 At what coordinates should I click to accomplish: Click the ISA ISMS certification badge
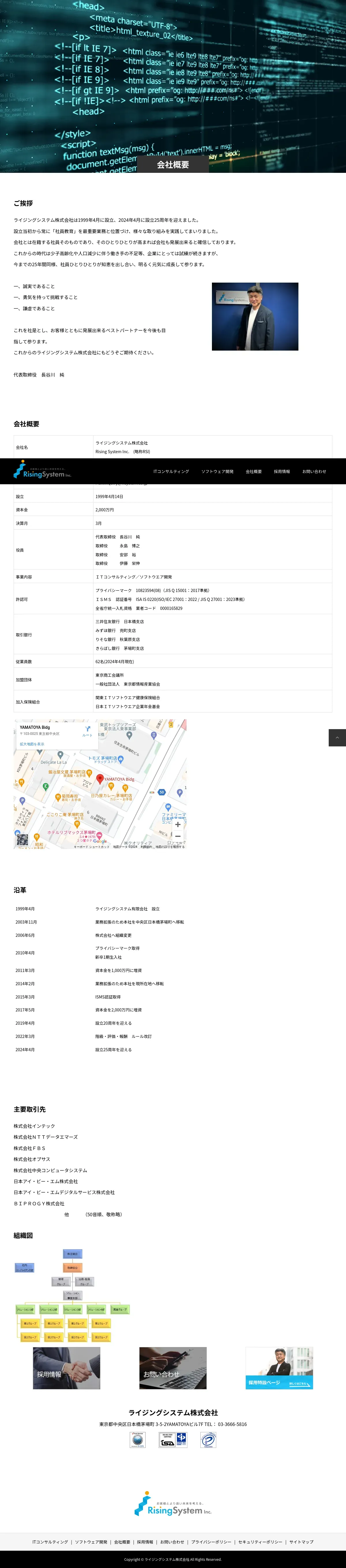coord(173,1440)
